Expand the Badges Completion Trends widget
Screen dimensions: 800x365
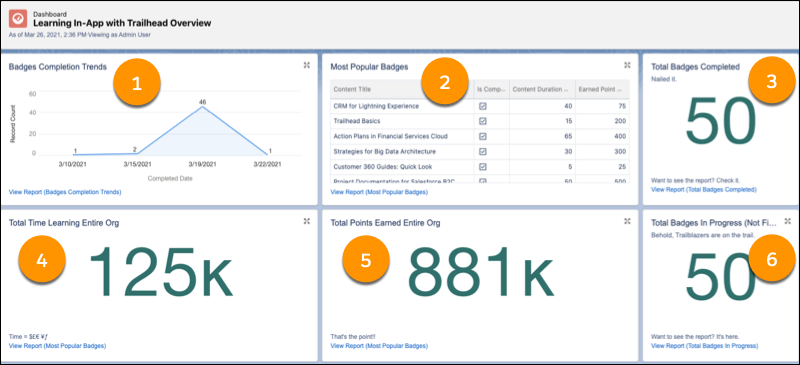coord(307,65)
